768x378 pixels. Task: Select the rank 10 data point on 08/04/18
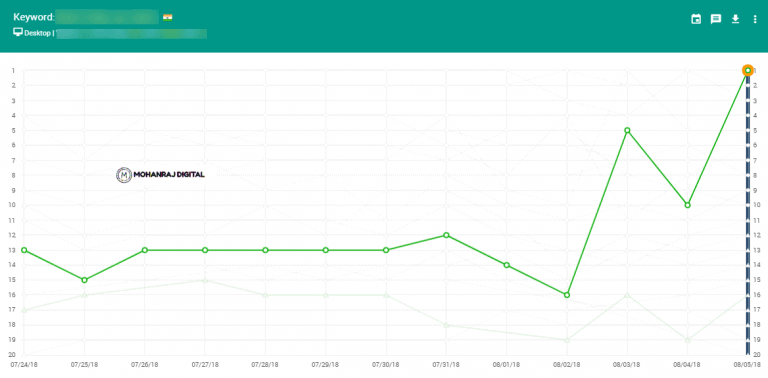pos(688,205)
